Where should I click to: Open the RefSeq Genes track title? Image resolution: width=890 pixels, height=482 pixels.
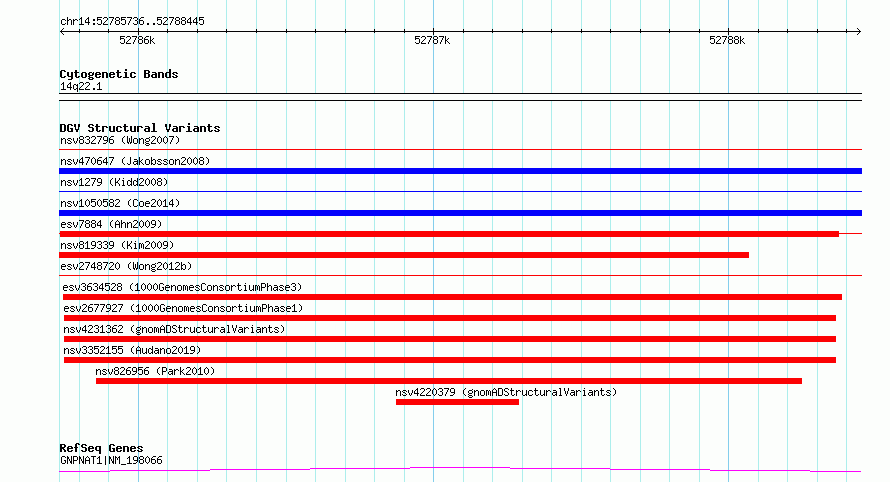[x=101, y=448]
